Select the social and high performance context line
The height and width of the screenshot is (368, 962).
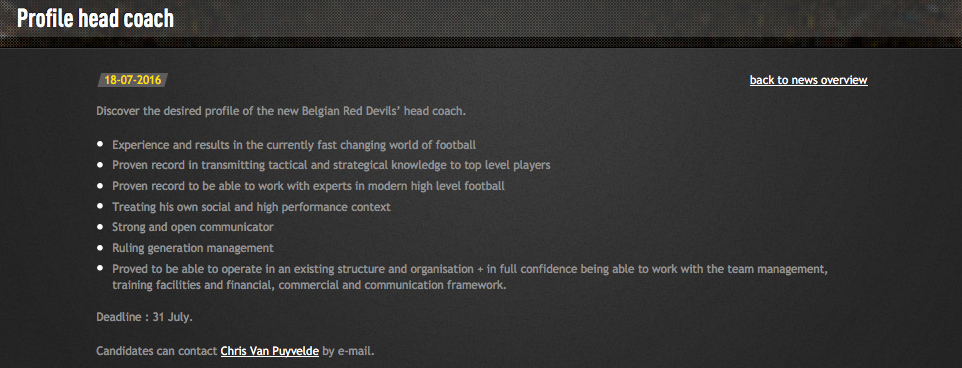pyautogui.click(x=251, y=207)
